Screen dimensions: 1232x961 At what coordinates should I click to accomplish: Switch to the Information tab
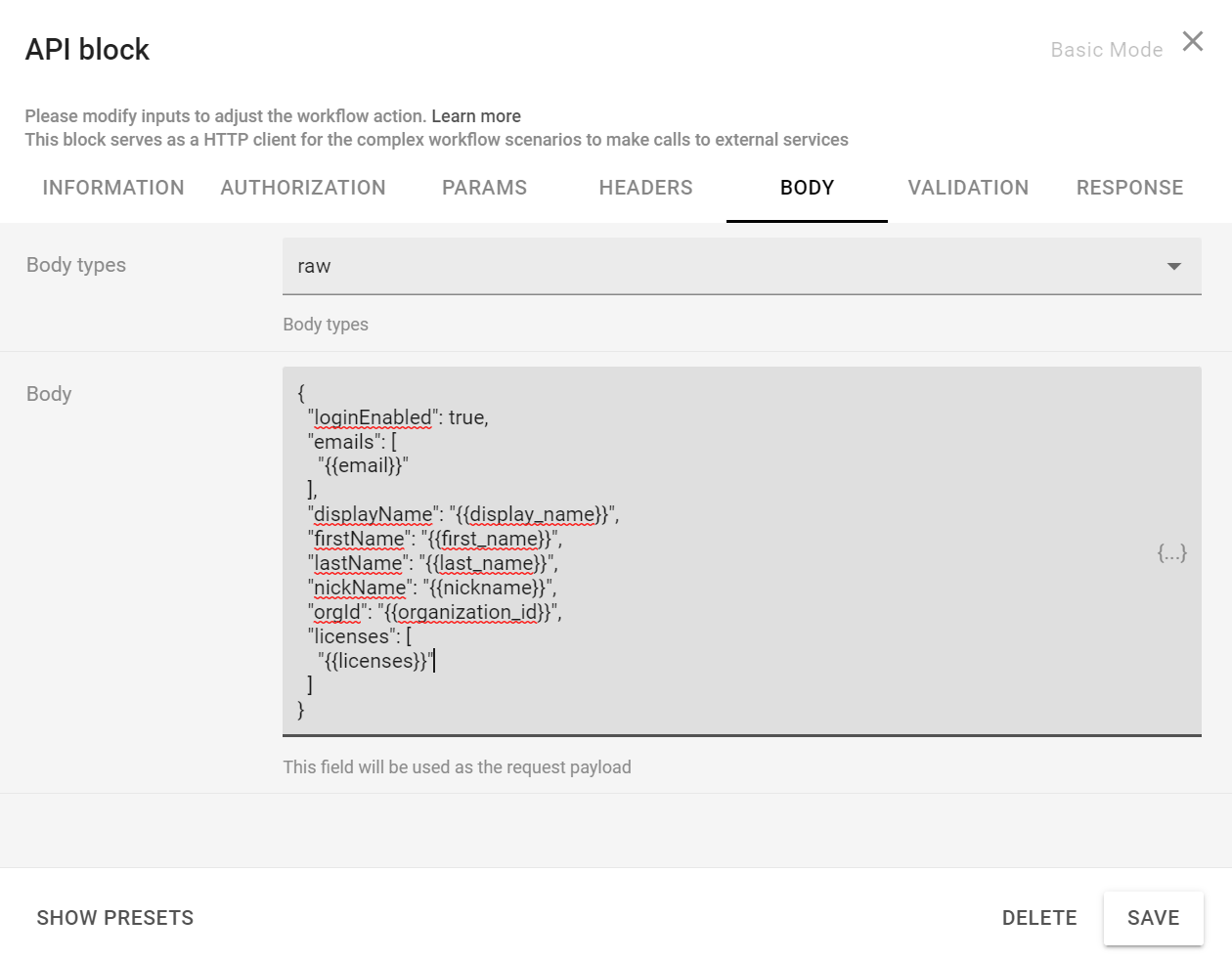click(x=113, y=188)
